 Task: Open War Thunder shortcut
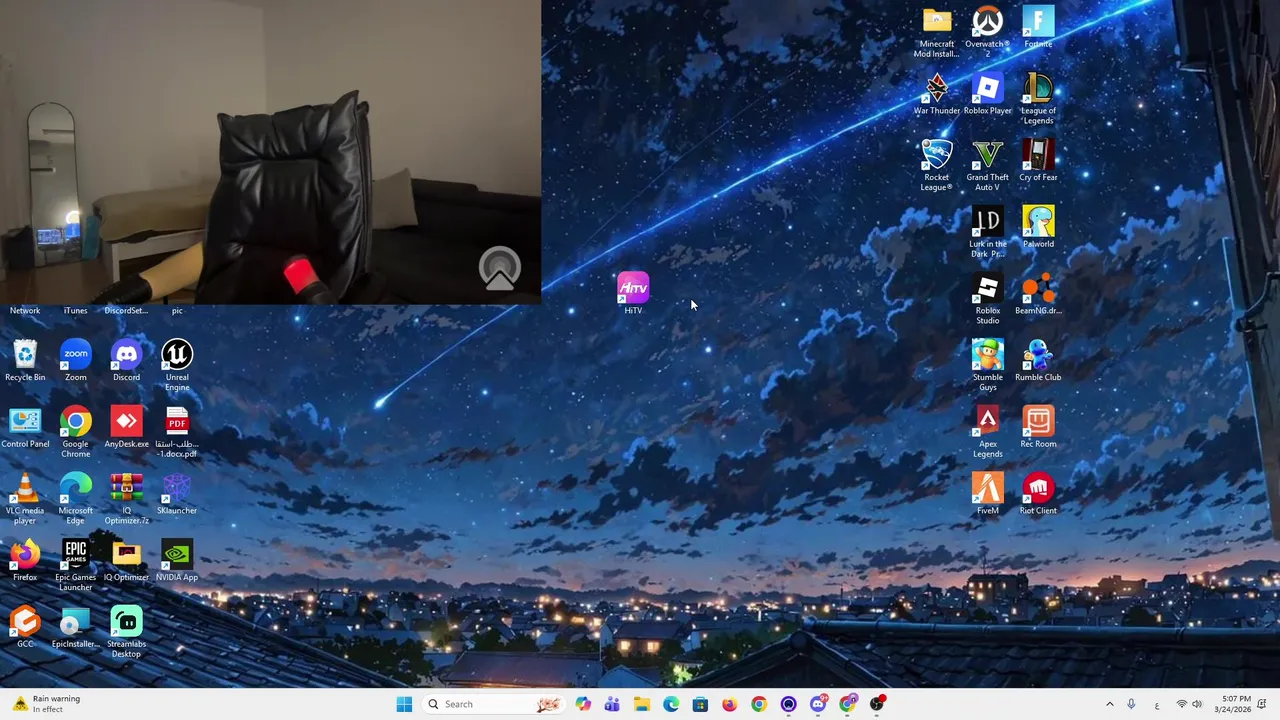tap(937, 95)
